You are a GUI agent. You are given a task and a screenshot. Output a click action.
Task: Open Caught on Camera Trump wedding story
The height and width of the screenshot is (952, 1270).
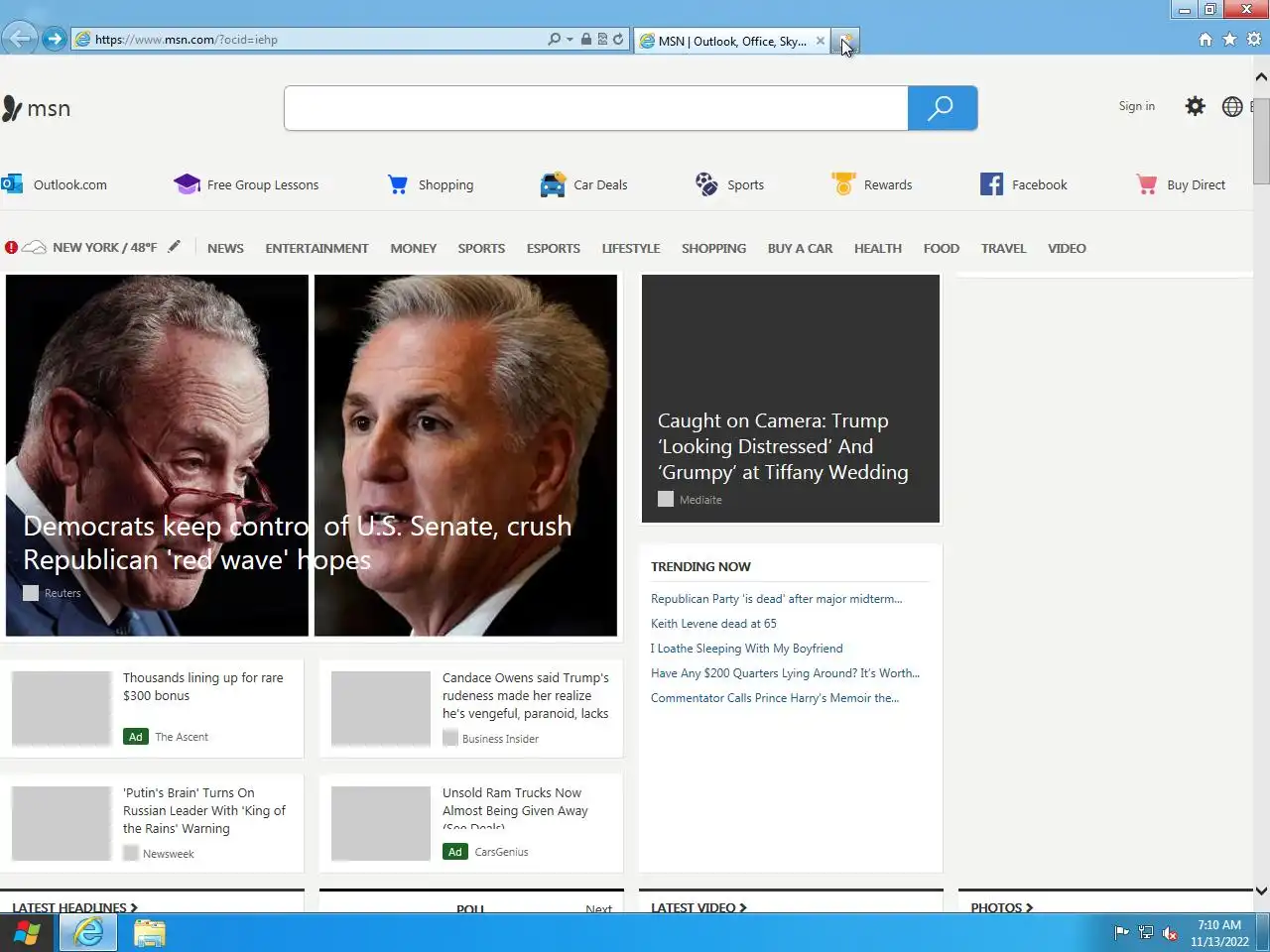(x=783, y=446)
